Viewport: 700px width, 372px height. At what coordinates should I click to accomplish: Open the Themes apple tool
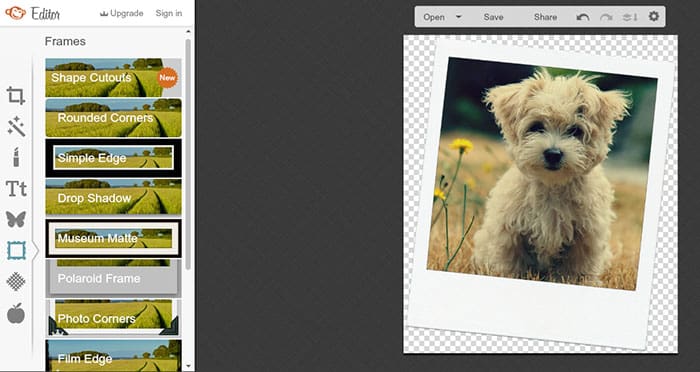(16, 313)
